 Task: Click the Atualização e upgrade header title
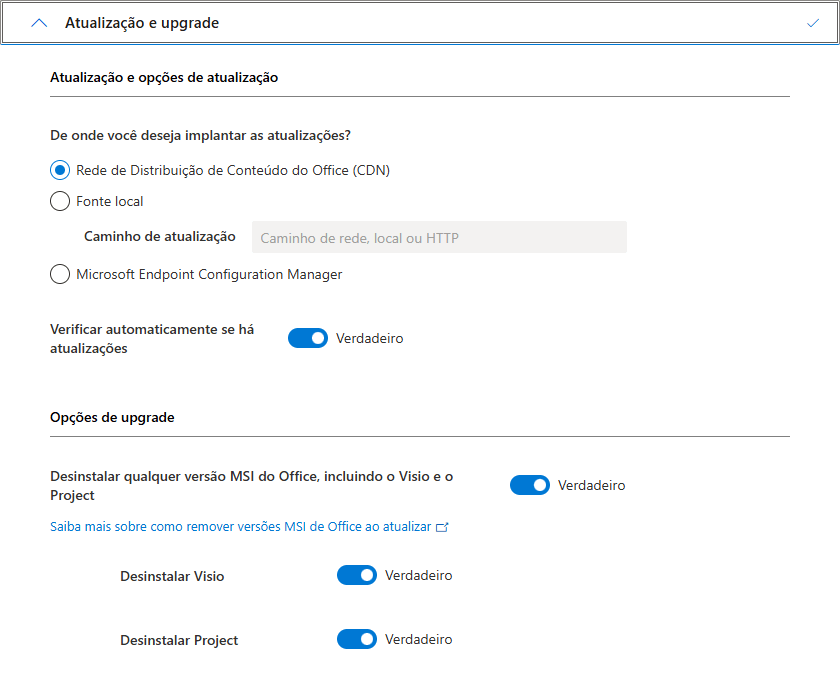142,23
